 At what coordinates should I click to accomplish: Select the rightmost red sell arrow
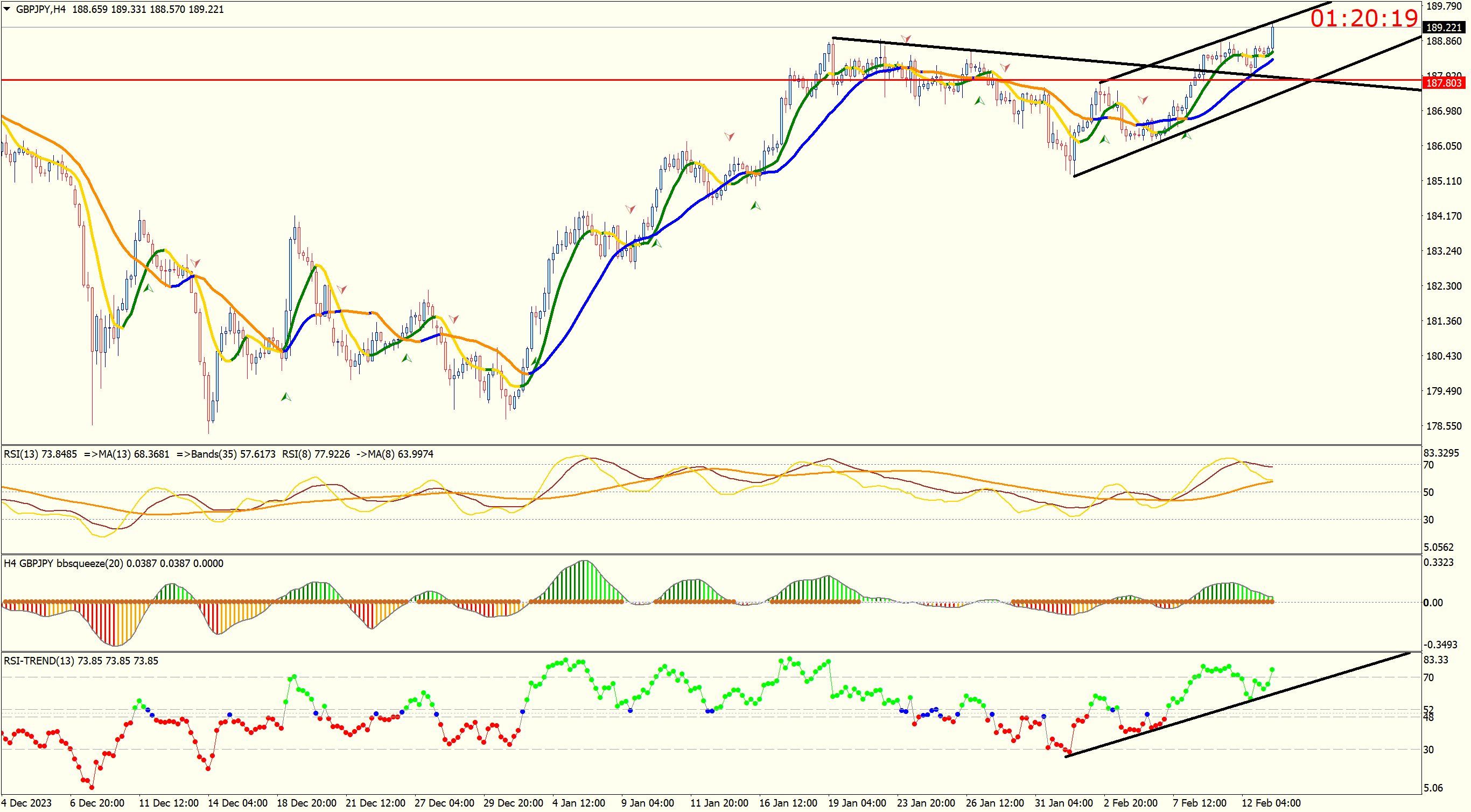[1143, 100]
